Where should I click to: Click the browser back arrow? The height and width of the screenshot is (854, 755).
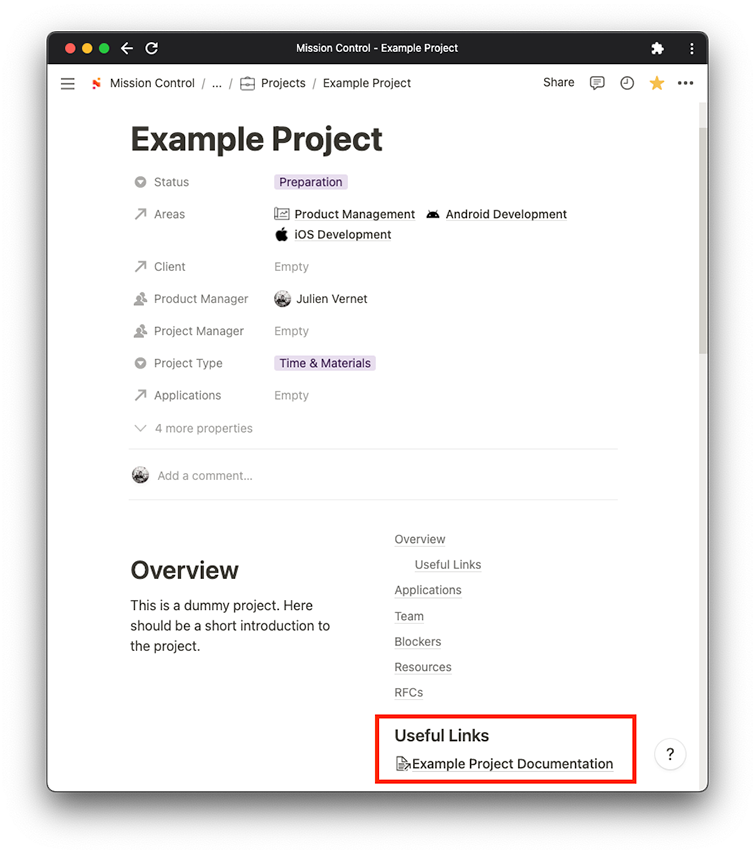(127, 48)
